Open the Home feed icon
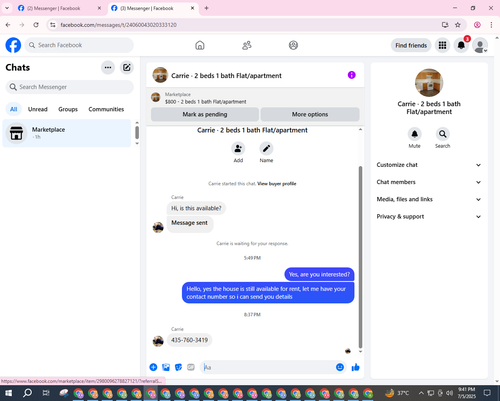Image resolution: width=500 pixels, height=401 pixels. 200,45
